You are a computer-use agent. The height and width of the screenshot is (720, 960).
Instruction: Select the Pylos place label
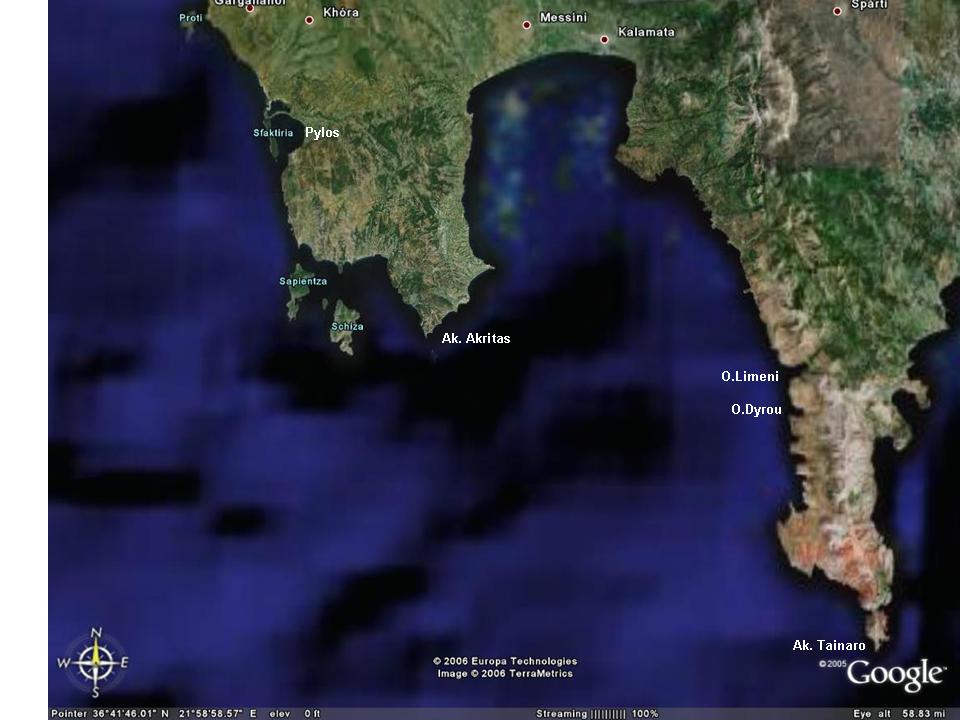tap(322, 133)
